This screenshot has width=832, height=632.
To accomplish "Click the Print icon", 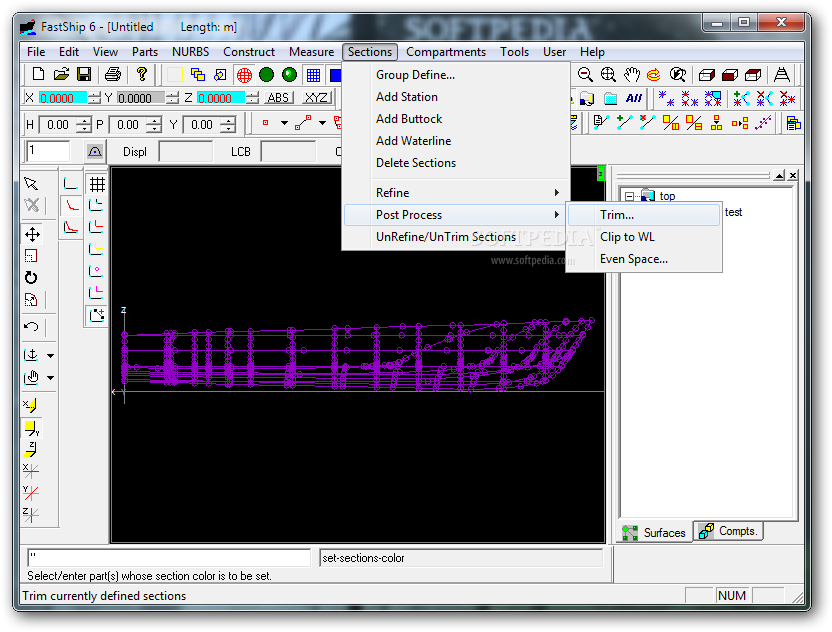I will [x=112, y=74].
